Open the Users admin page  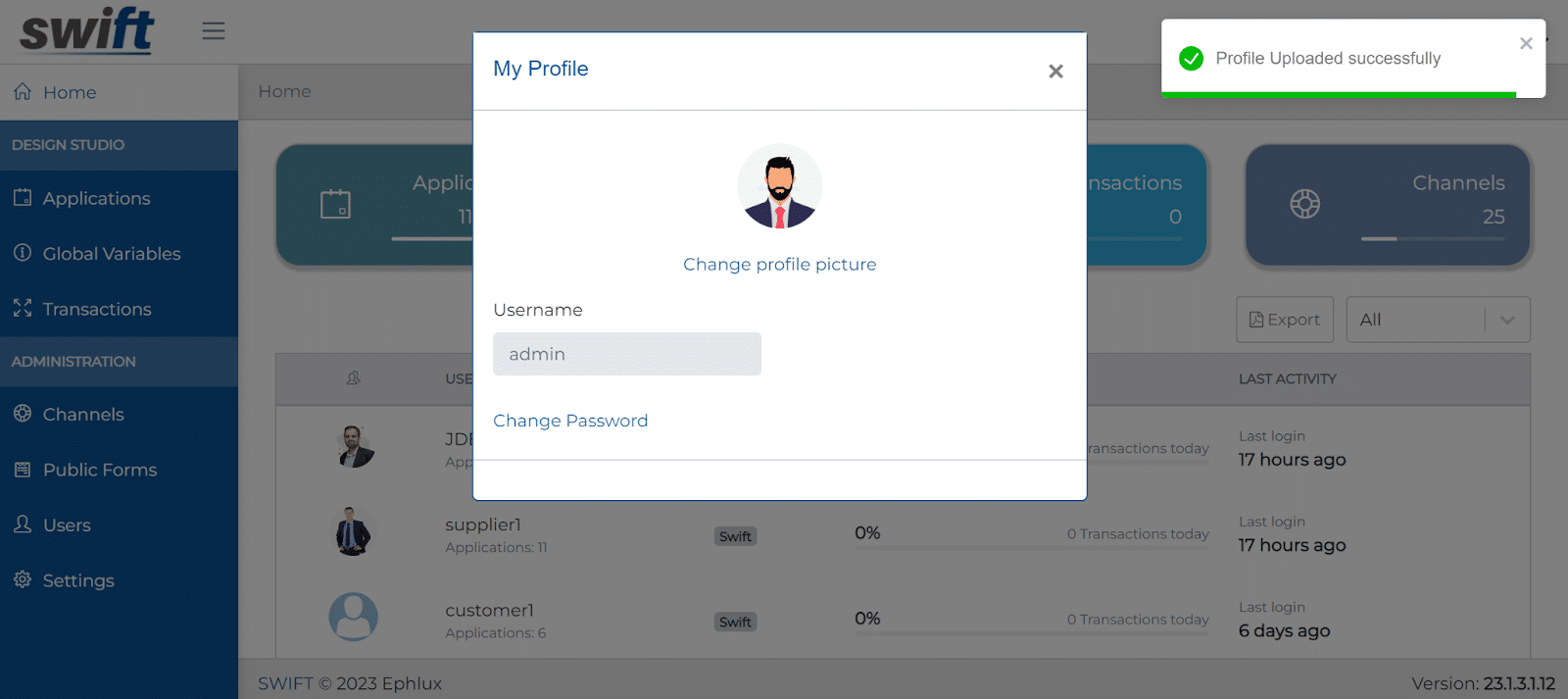[119, 524]
